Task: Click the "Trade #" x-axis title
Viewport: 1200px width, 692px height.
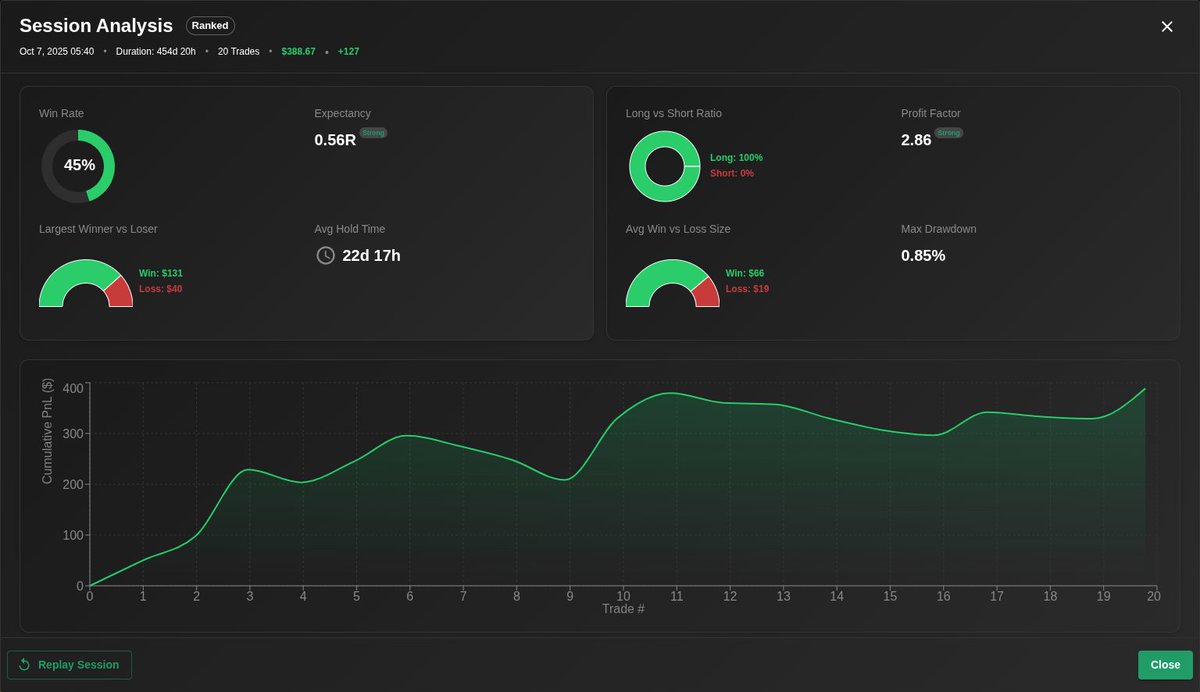Action: 623,608
